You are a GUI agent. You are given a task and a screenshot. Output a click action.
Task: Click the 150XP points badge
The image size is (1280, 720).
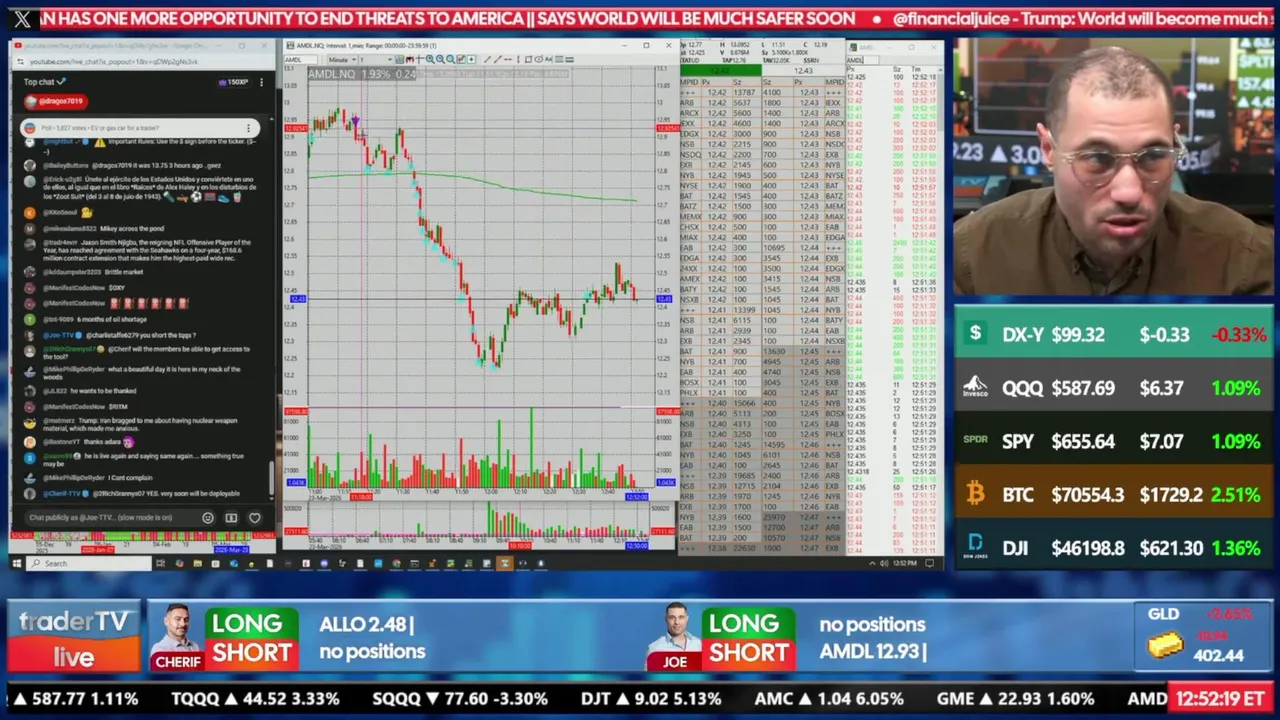coord(232,82)
